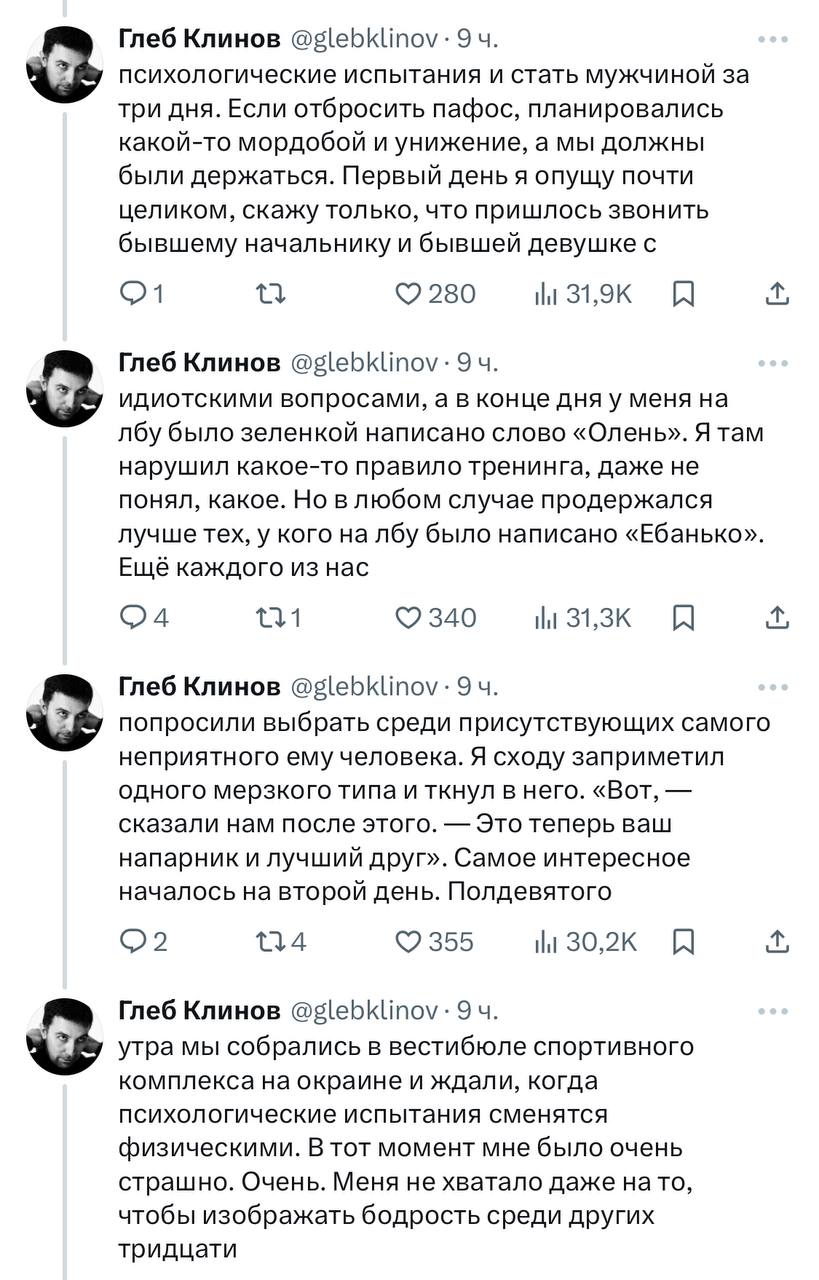Retweet the post with 4 retweets
The height and width of the screenshot is (1280, 819).
pos(281,941)
